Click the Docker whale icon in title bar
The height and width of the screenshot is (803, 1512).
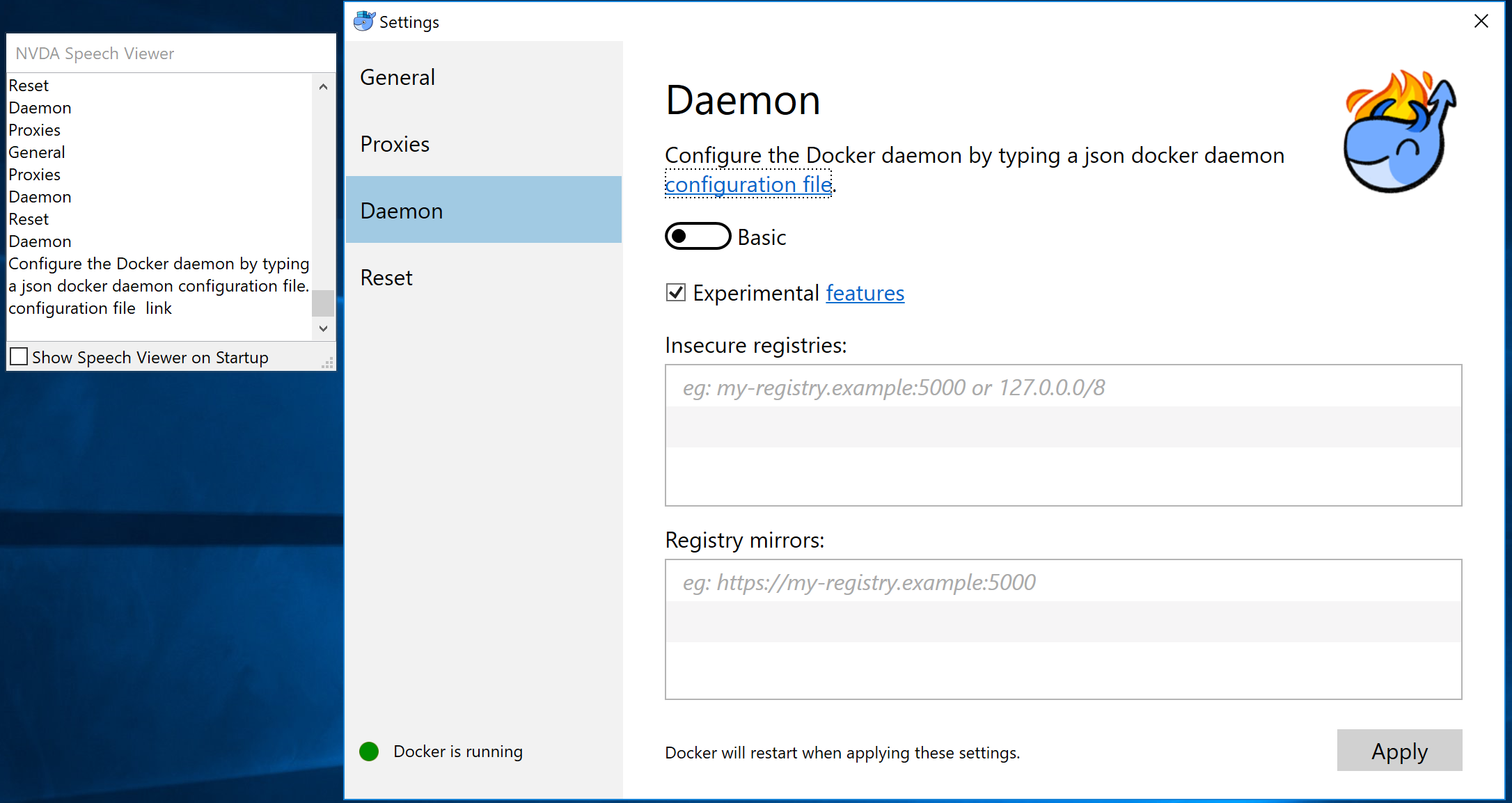tap(363, 22)
